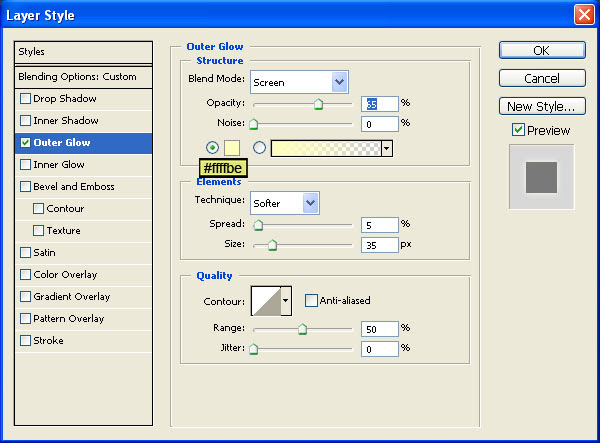Open the Blend Mode dropdown
Screen dimensions: 600x443
pos(299,82)
